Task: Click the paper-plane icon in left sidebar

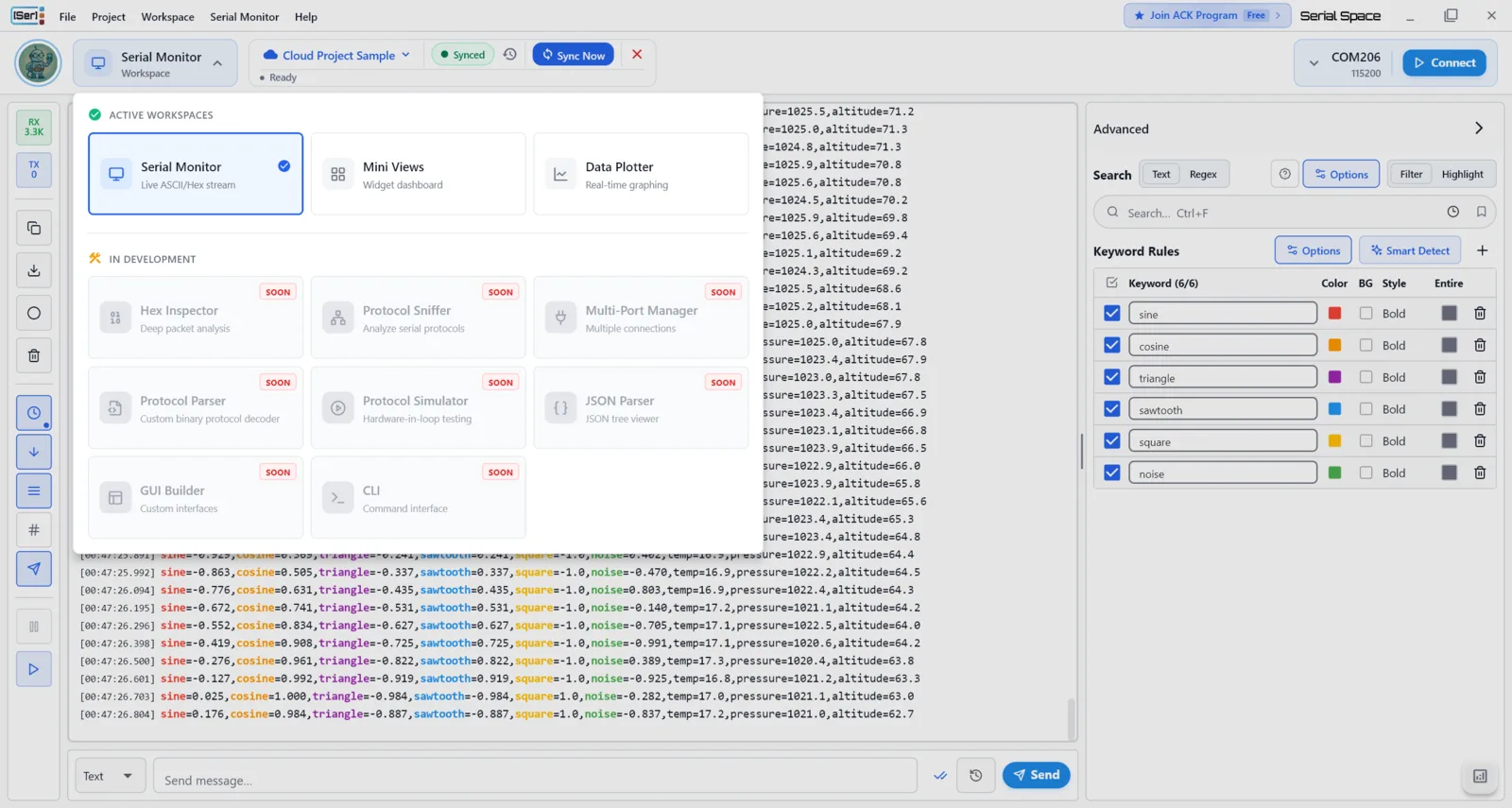Action: click(34, 569)
